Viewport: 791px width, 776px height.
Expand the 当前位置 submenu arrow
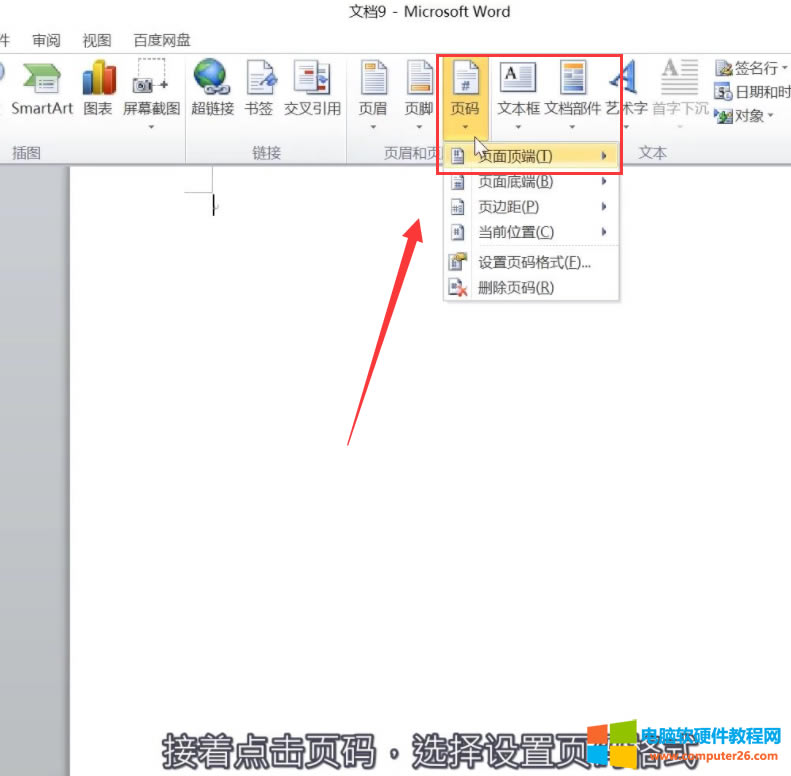pos(604,232)
